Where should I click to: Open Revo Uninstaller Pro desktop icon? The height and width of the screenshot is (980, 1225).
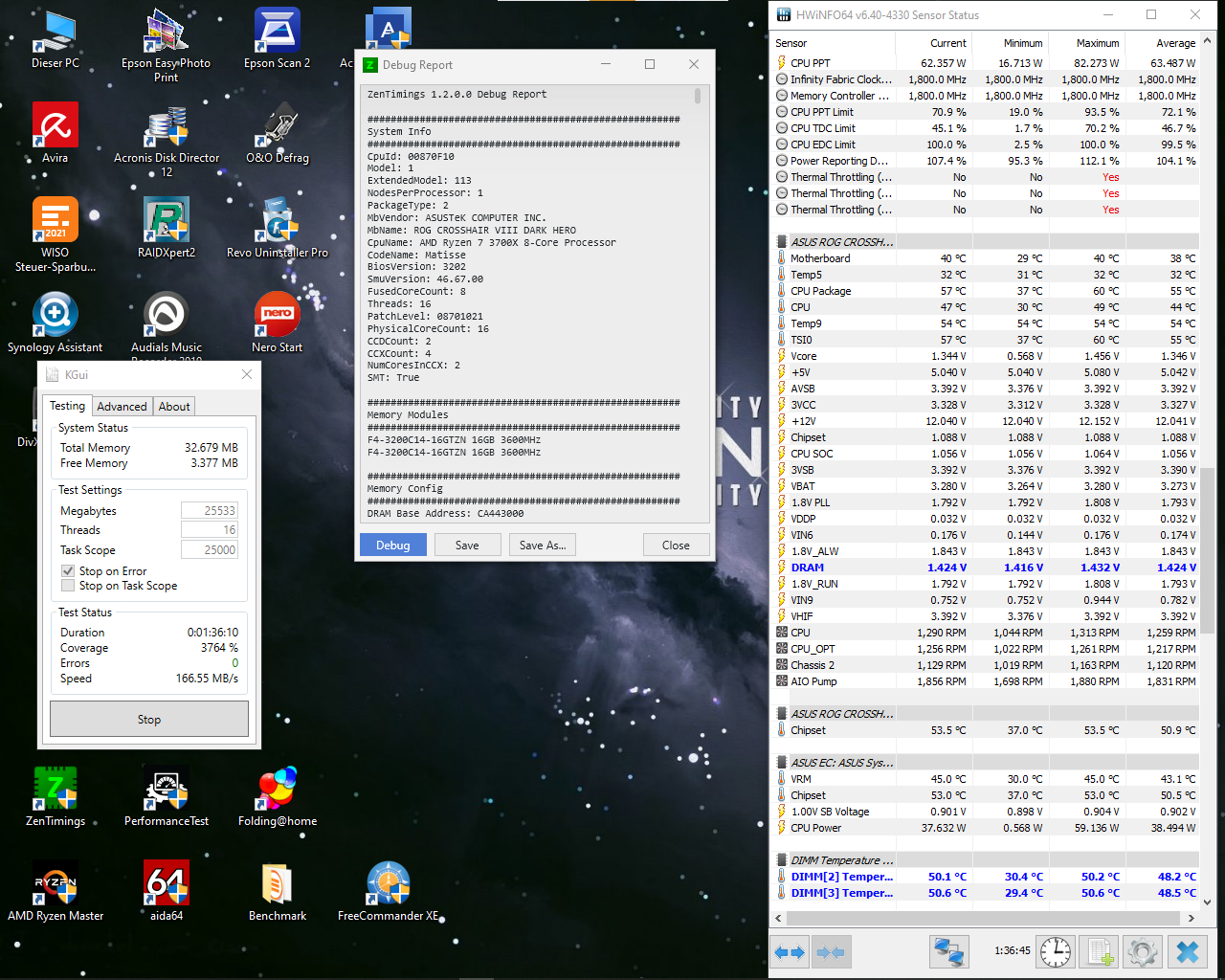tap(278, 228)
